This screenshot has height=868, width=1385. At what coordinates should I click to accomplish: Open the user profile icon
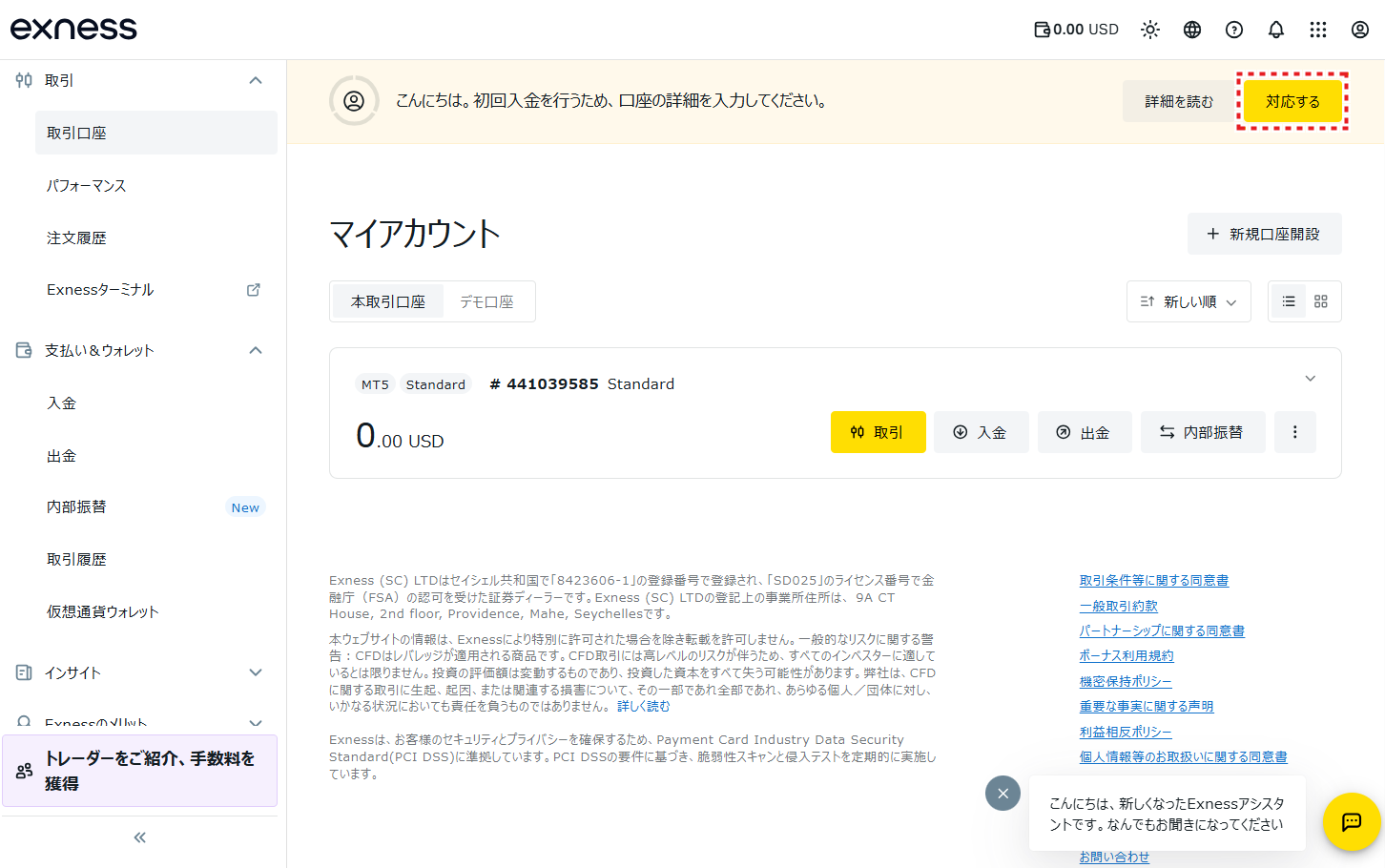tap(1360, 30)
